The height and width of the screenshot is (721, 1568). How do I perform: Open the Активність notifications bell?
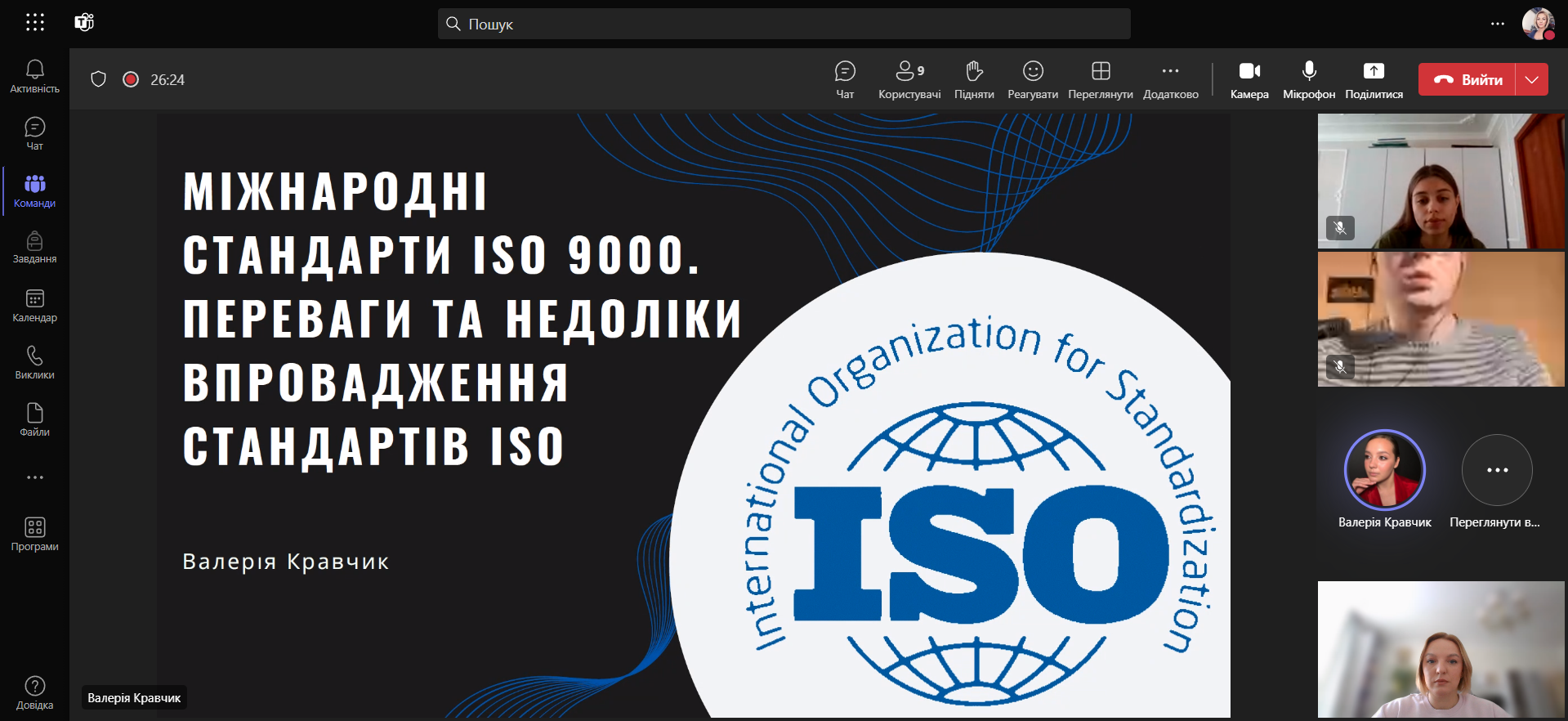(x=34, y=76)
